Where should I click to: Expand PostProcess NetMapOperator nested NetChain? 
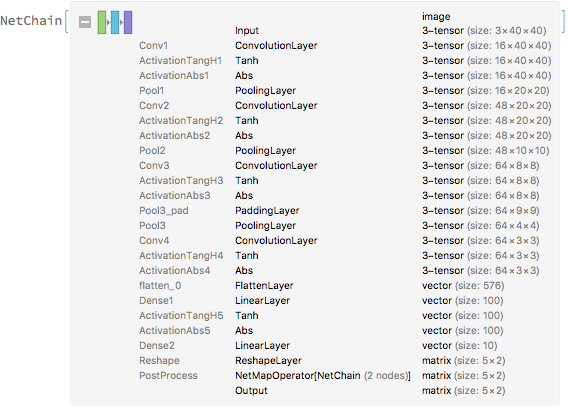pos(322,376)
